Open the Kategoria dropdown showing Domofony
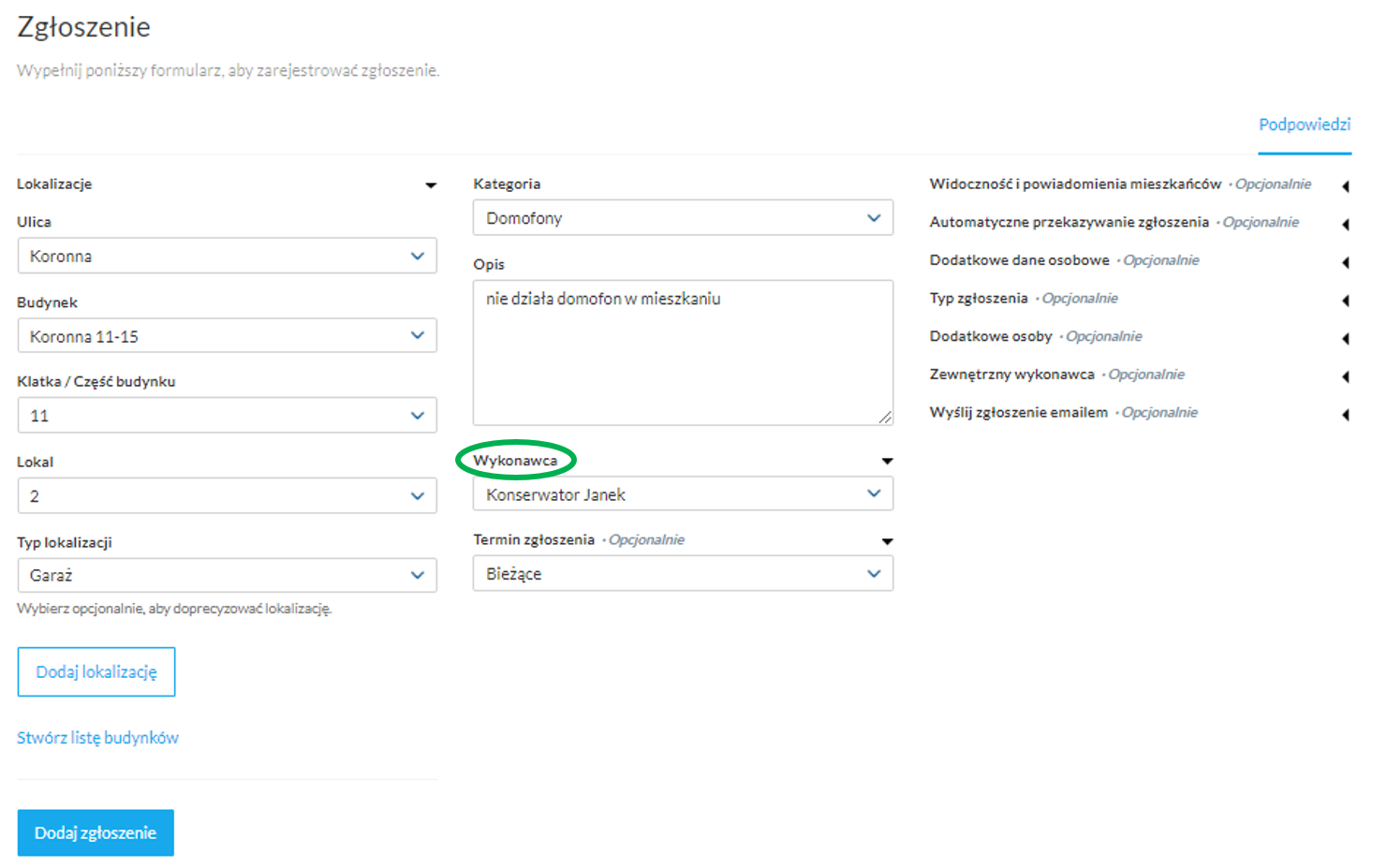This screenshot has width=1387, height=868. (683, 218)
